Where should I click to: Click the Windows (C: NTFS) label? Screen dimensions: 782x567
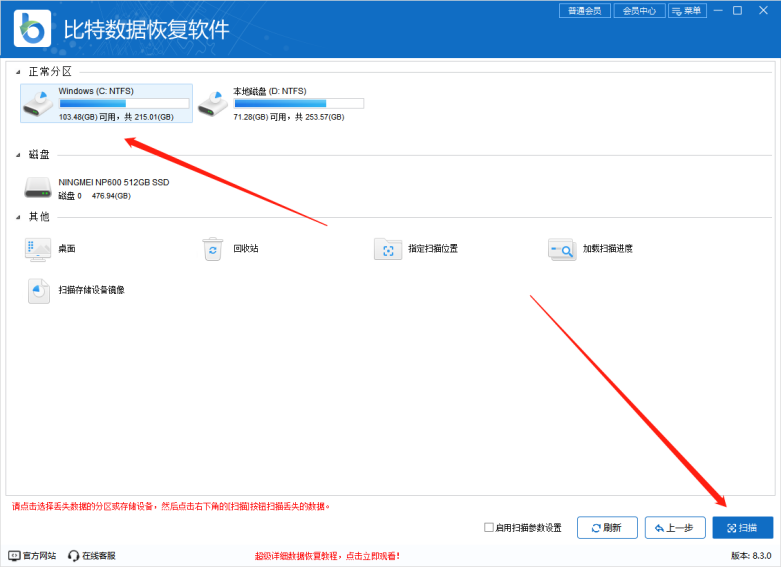(x=96, y=91)
